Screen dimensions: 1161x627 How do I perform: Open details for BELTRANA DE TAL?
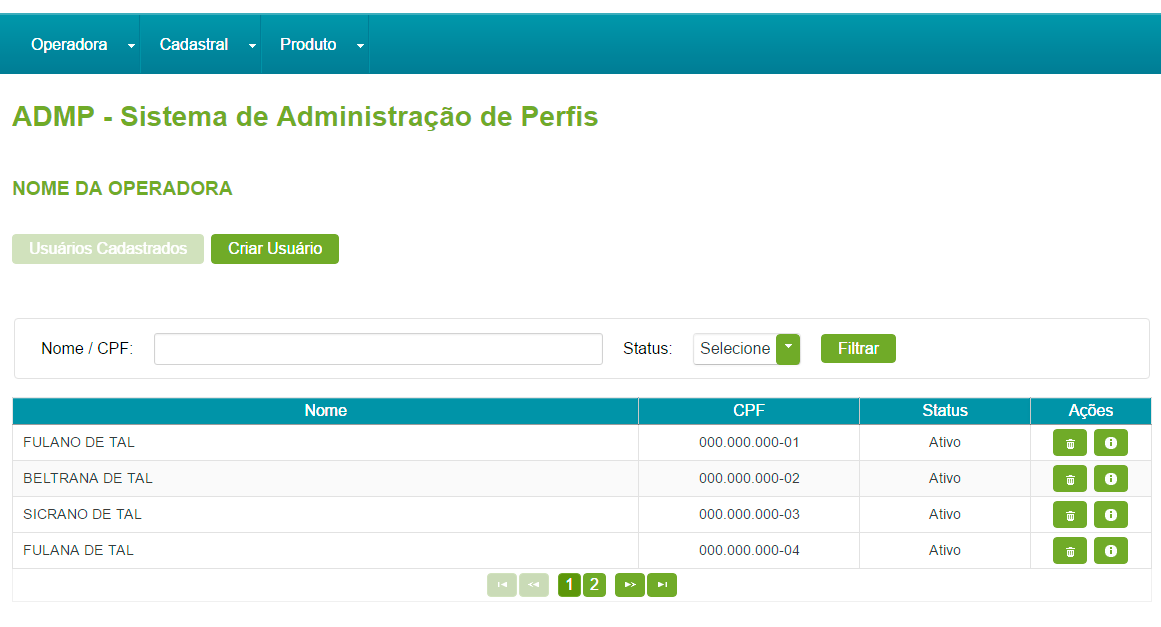pos(1110,478)
